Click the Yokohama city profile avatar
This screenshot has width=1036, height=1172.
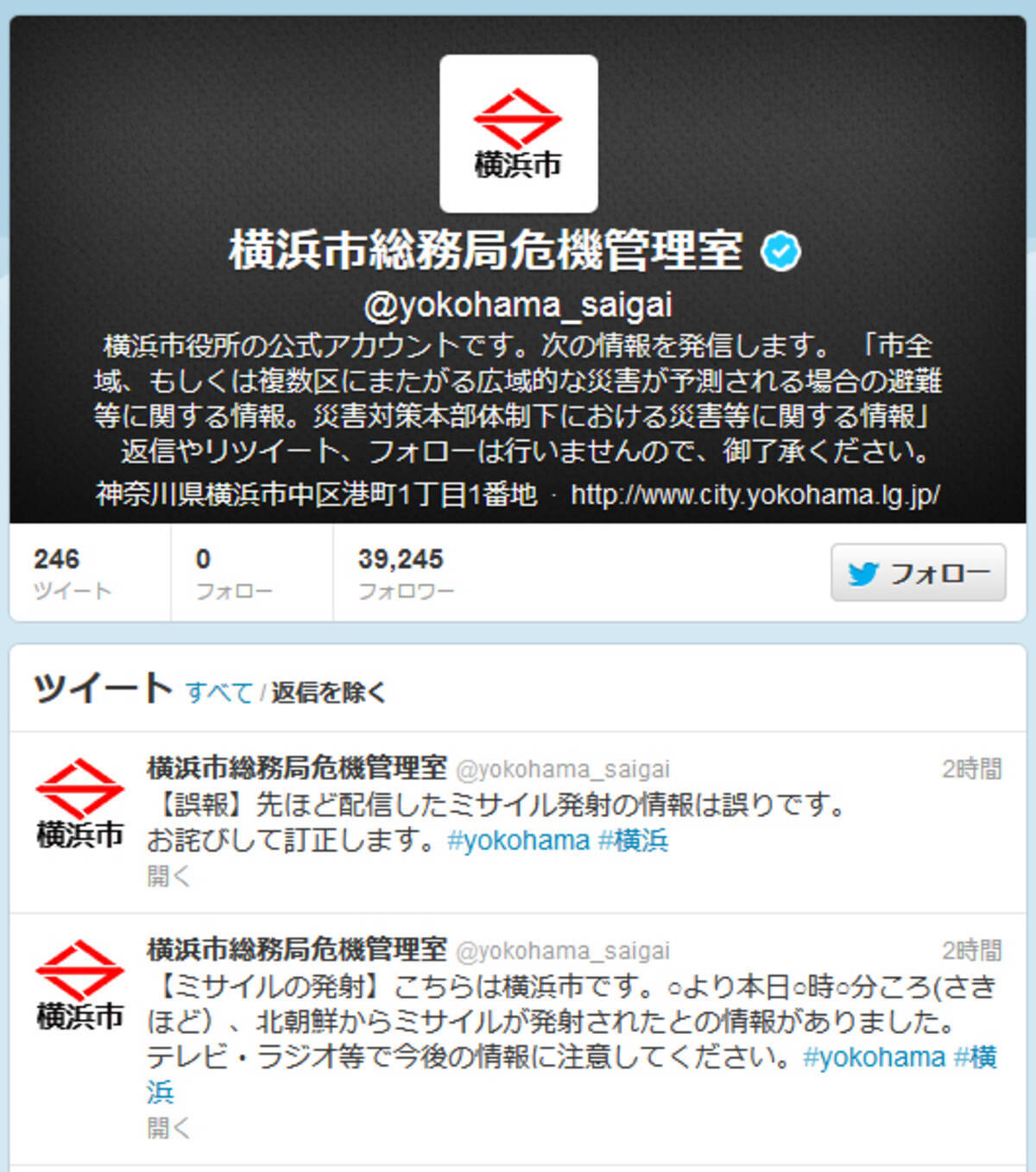click(518, 134)
